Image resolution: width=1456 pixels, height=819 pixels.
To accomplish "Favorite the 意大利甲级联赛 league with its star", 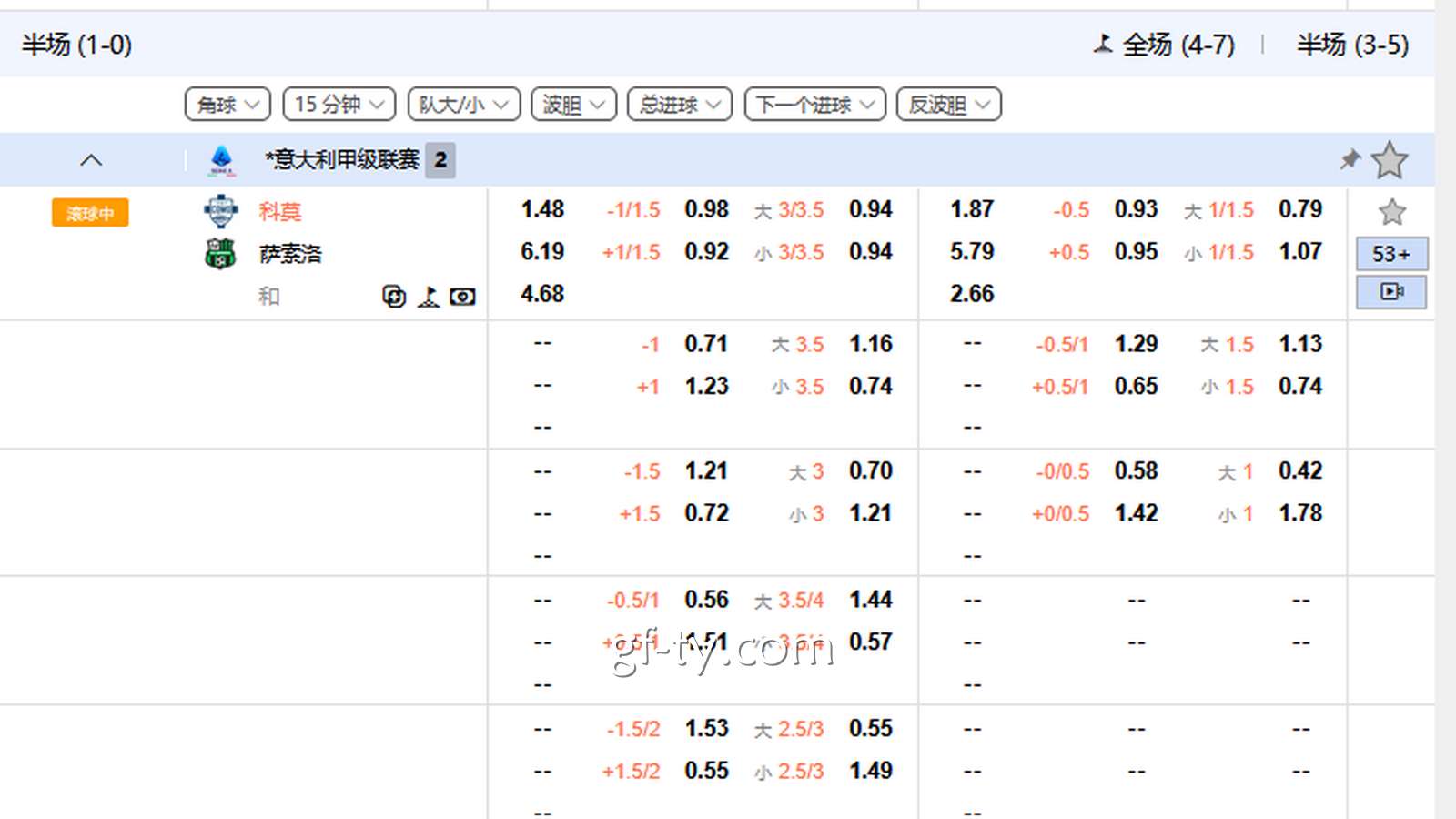I will click(1390, 160).
